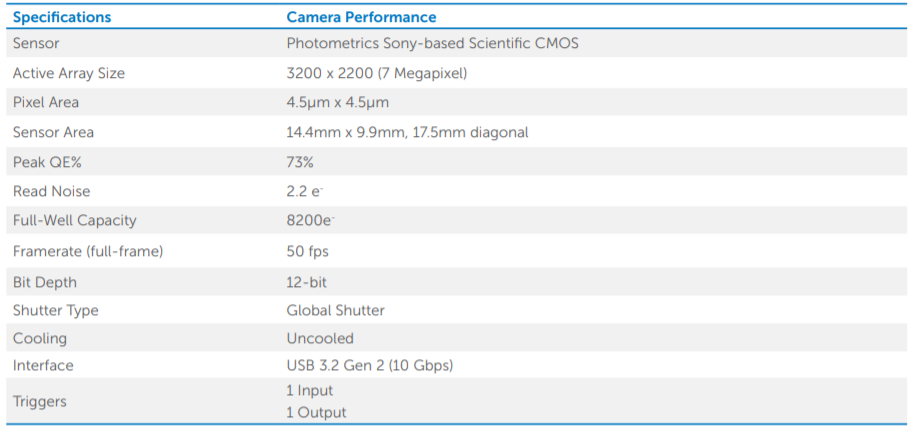Click the Uncooled cooling value
913x432 pixels.
click(x=320, y=338)
